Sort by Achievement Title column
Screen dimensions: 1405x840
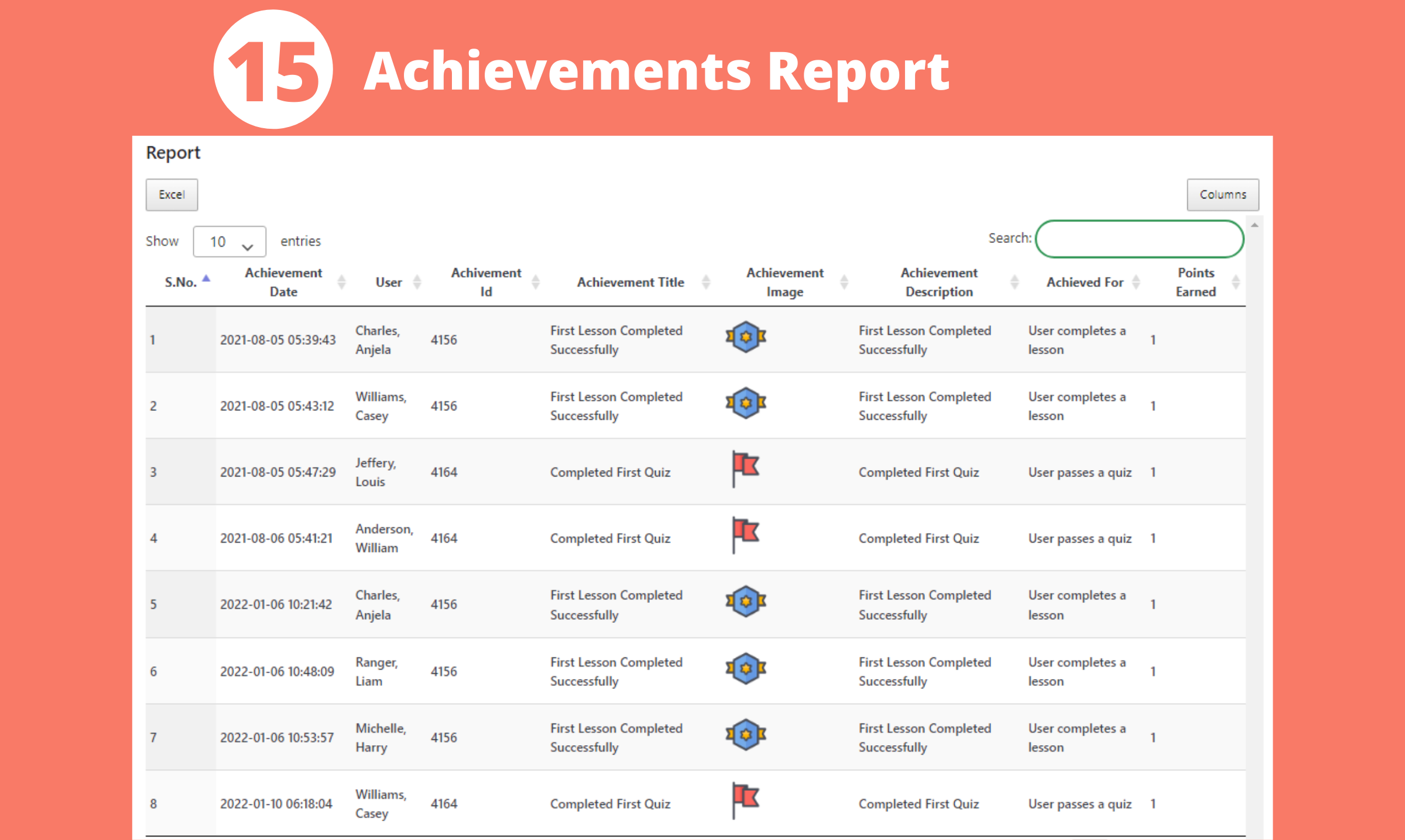tap(630, 282)
